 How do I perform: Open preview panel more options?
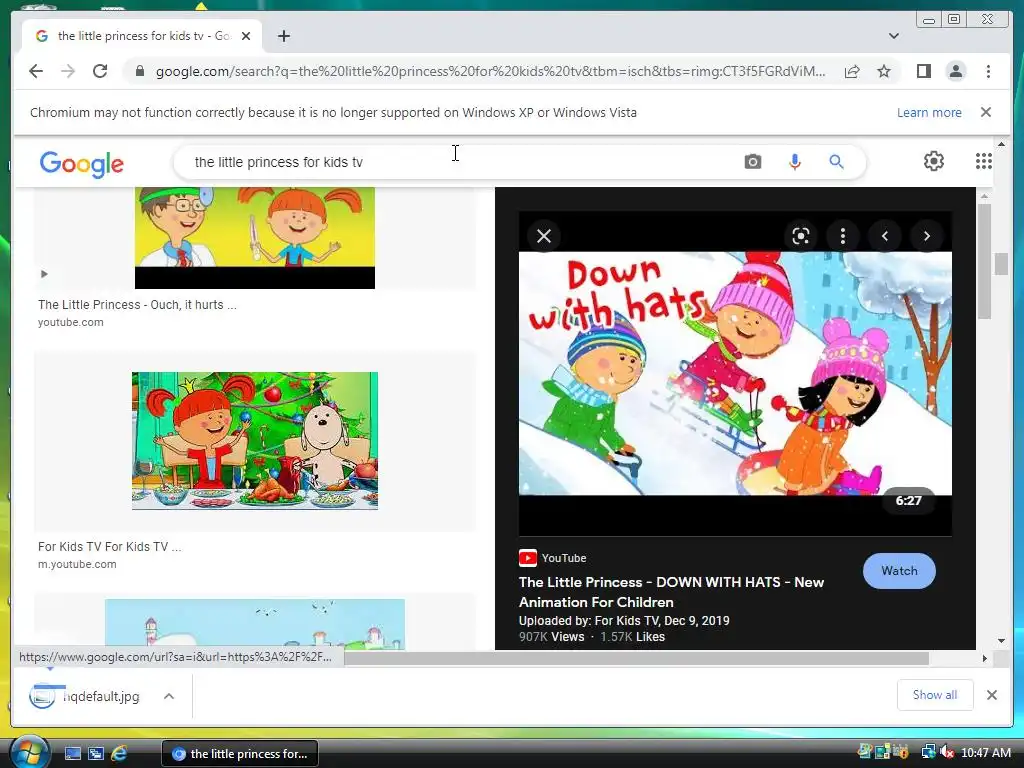(x=842, y=236)
